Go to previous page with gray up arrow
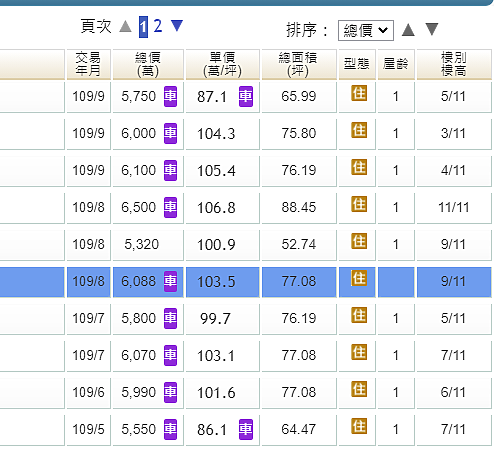Screen dimensions: 494x450 click(125, 26)
